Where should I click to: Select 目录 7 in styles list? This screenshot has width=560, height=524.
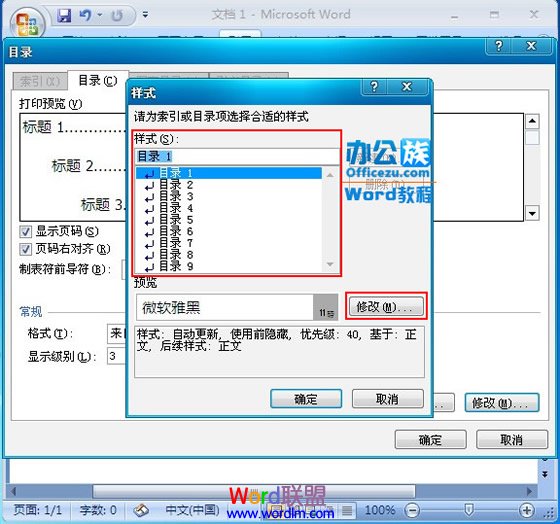tap(229, 243)
